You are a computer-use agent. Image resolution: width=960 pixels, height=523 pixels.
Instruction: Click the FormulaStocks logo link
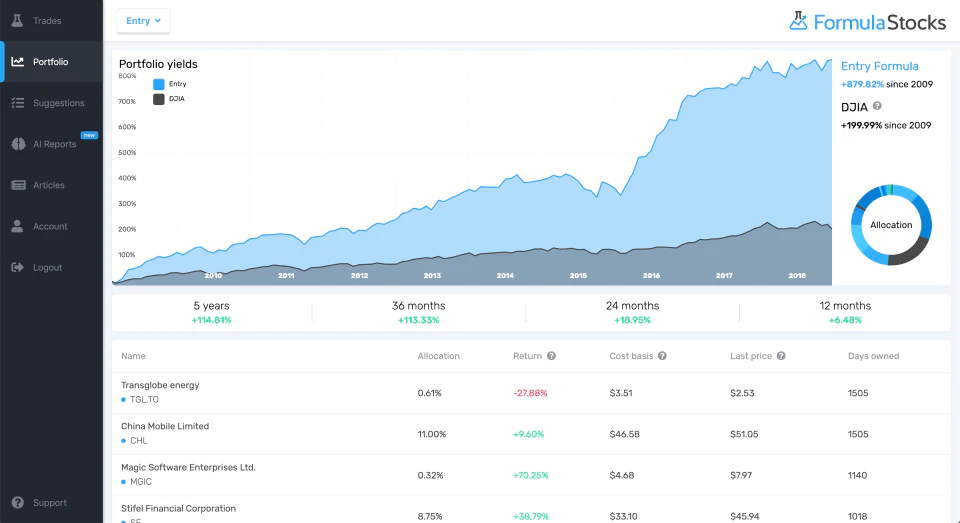click(868, 22)
